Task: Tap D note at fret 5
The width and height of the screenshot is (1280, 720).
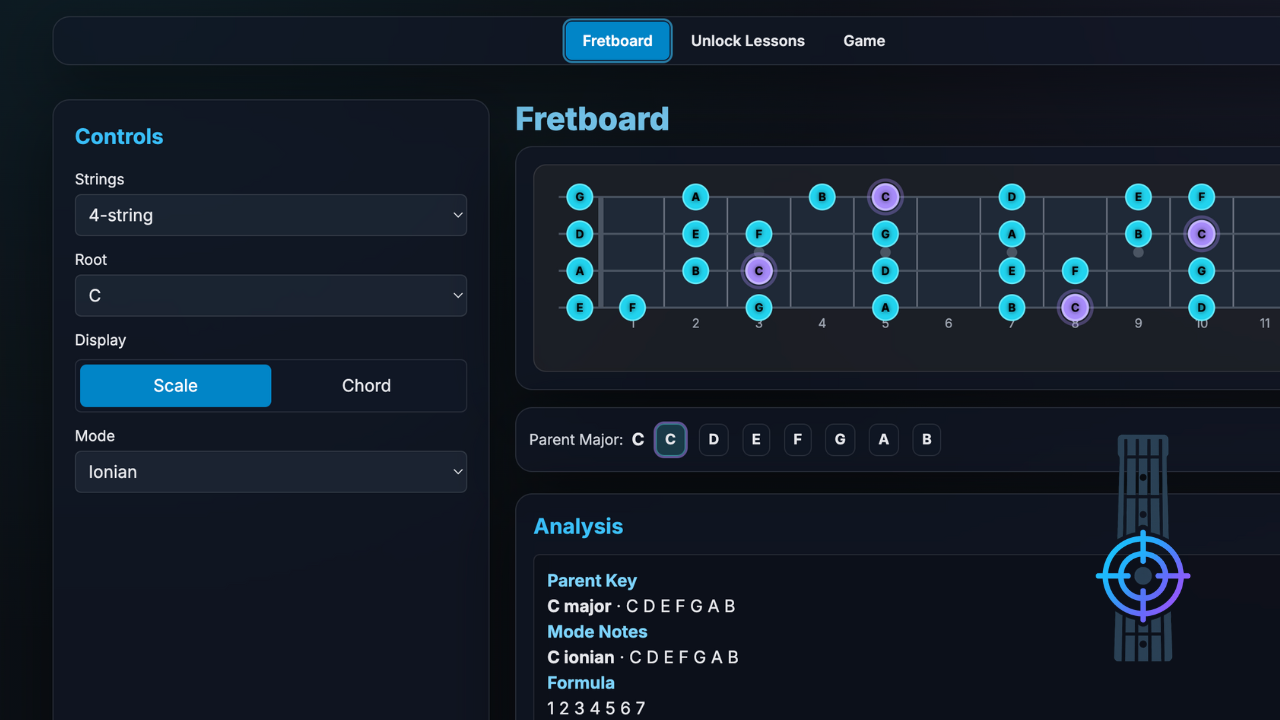Action: tap(885, 270)
